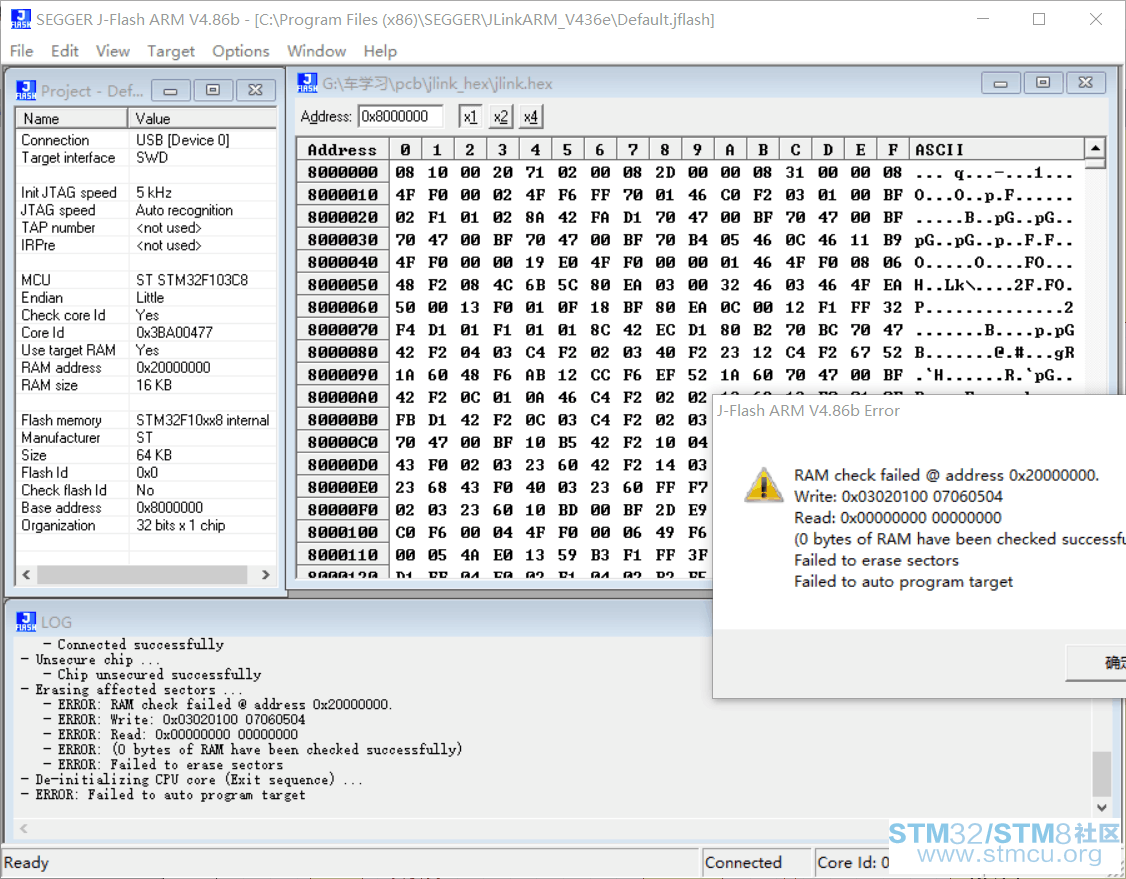1126x879 pixels.
Task: Select the Connection row in Project
Action: [x=146, y=140]
